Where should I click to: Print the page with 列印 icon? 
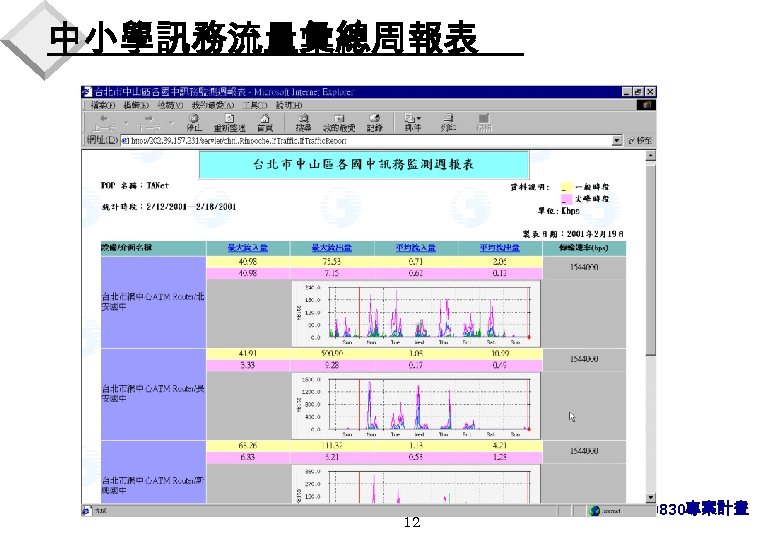(x=448, y=123)
